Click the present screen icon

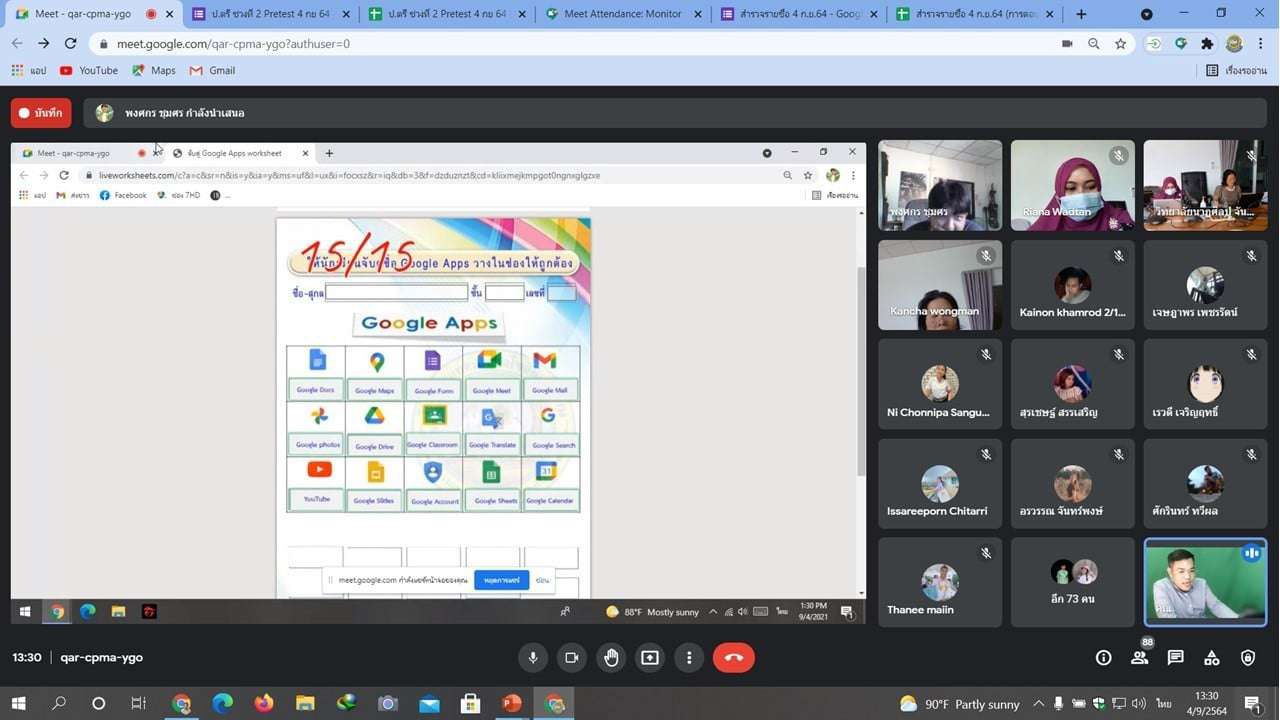pos(650,657)
